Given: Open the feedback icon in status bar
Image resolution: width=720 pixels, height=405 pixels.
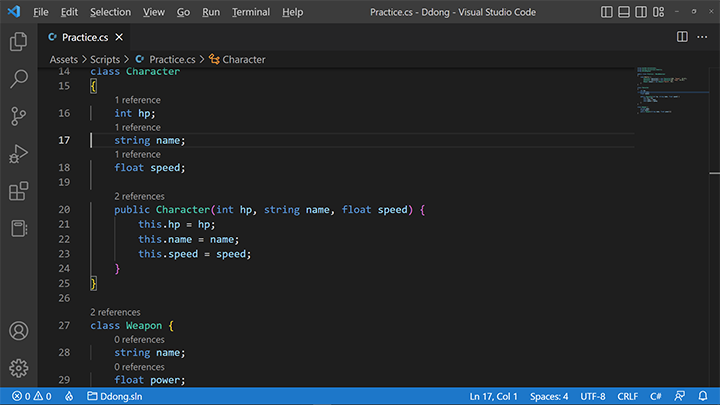Looking at the screenshot, I should [x=680, y=396].
